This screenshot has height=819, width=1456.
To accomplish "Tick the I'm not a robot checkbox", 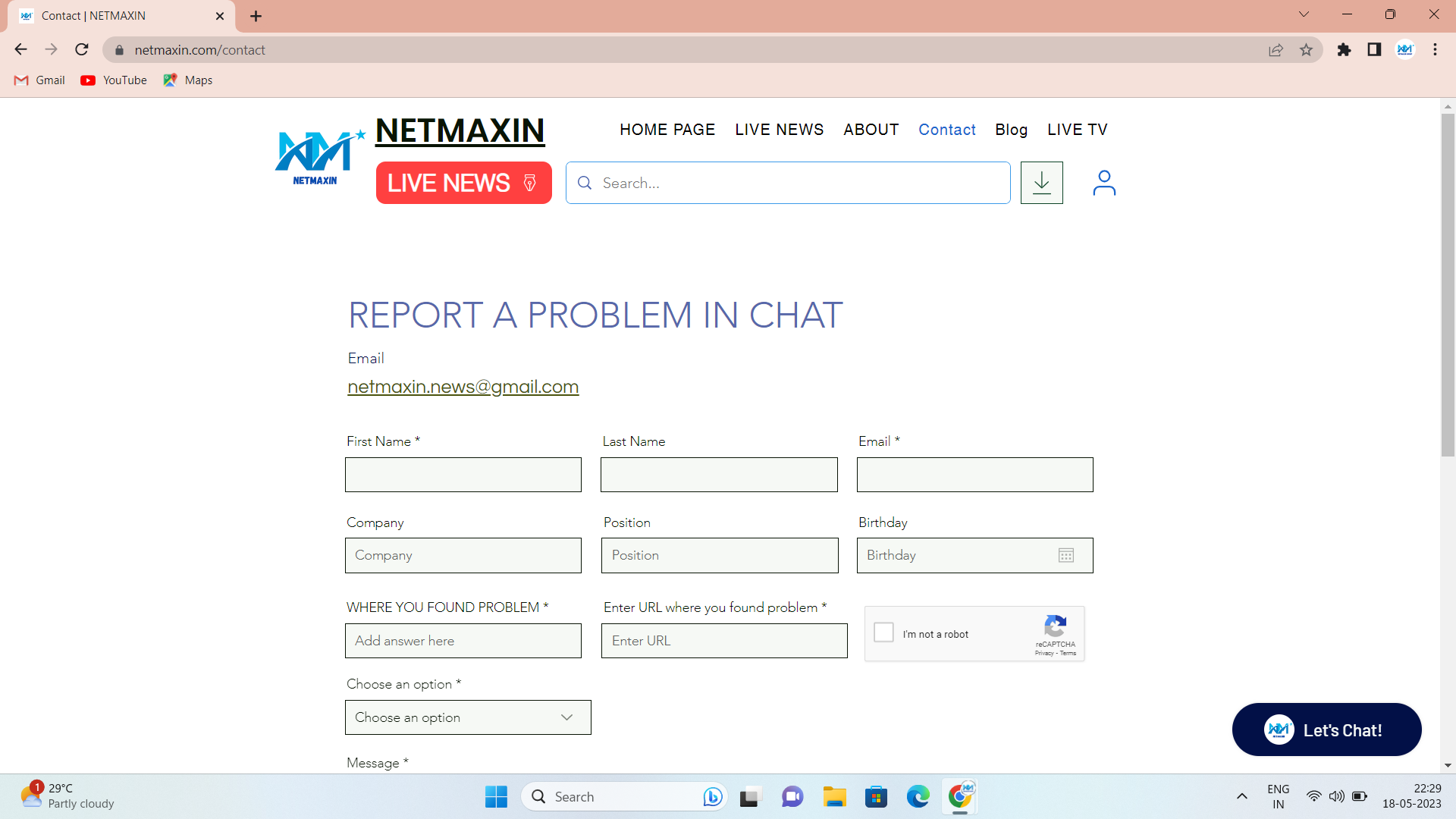I will click(x=883, y=632).
